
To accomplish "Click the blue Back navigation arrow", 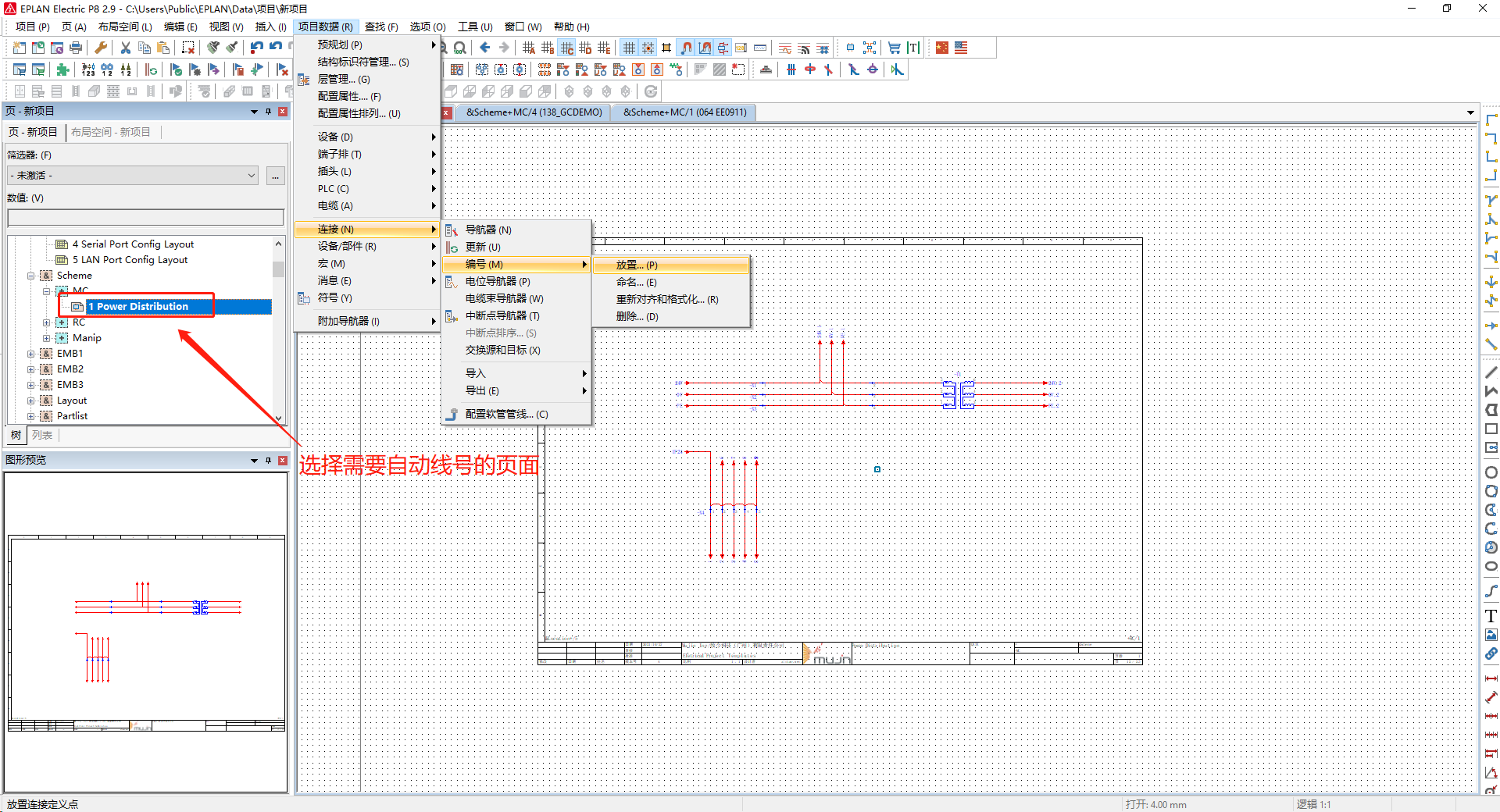I will pos(485,48).
